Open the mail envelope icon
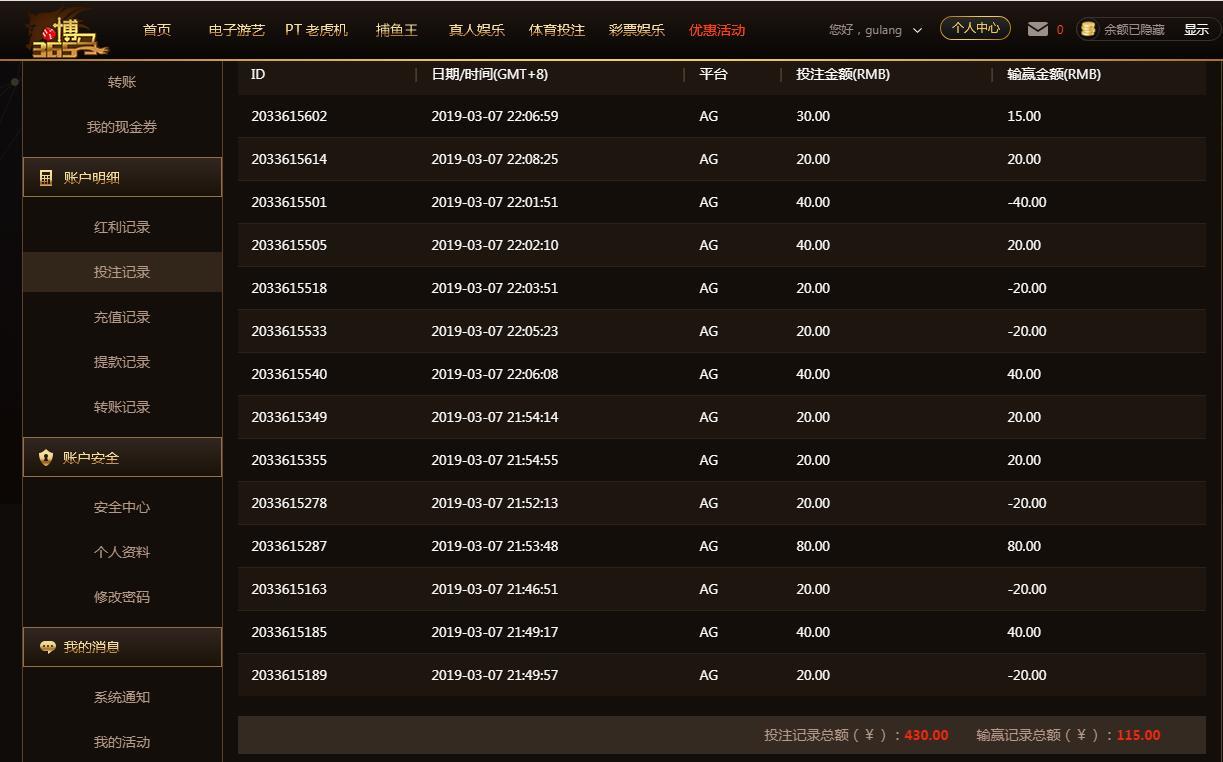1223x762 pixels. pyautogui.click(x=1038, y=29)
